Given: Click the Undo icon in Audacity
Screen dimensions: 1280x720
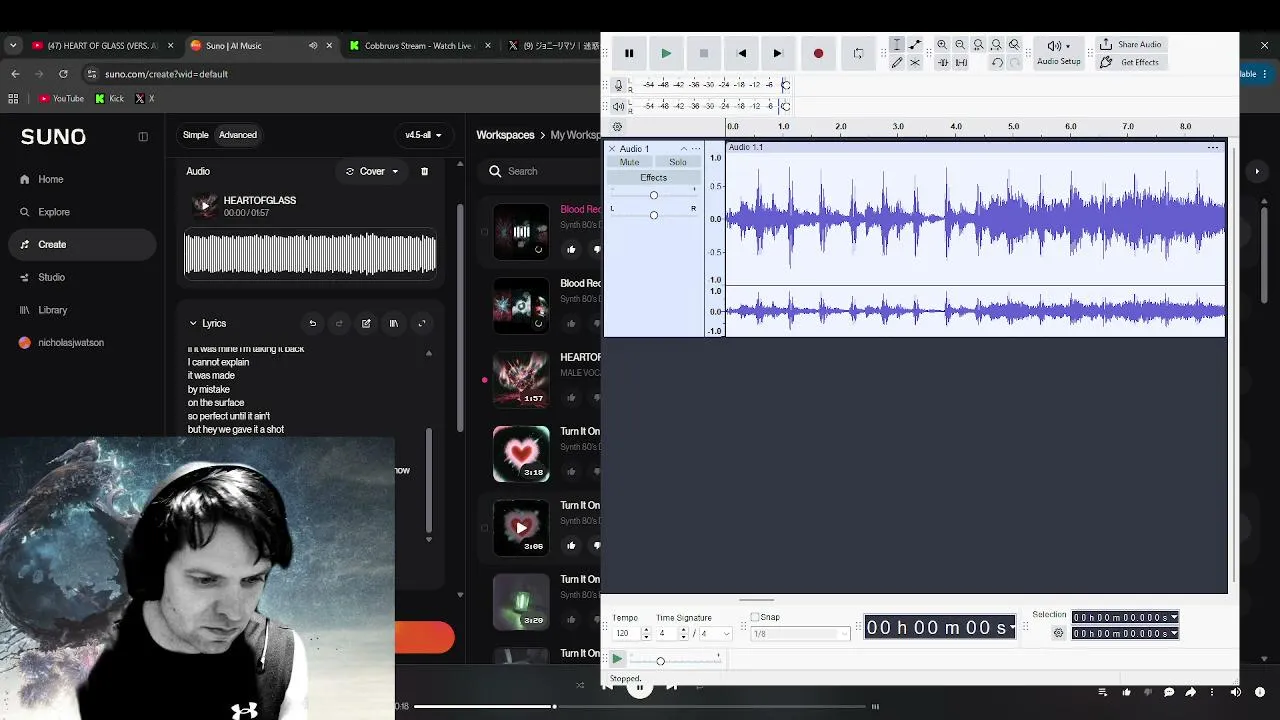Looking at the screenshot, I should [996, 62].
